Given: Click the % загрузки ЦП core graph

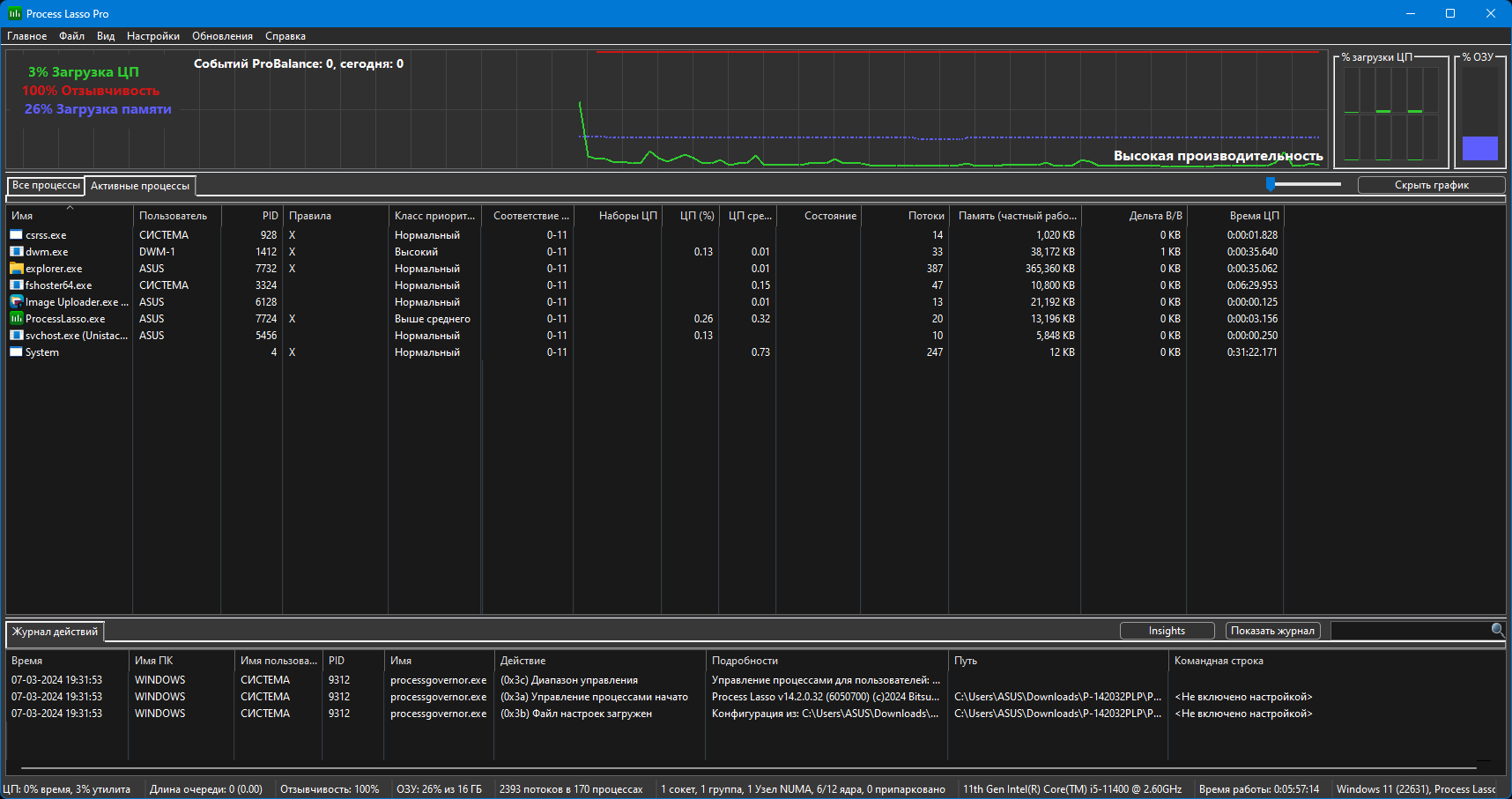Looking at the screenshot, I should pyautogui.click(x=1391, y=113).
